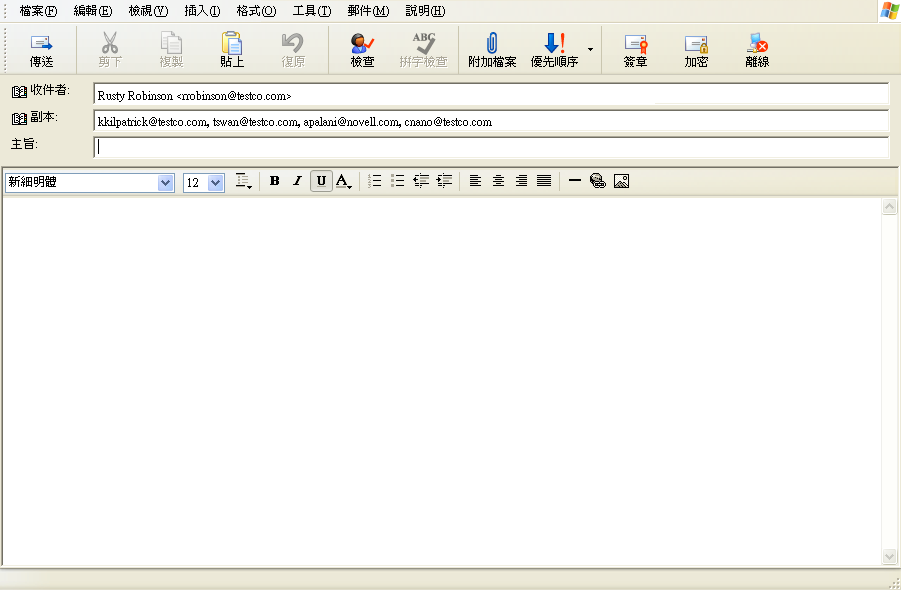The image size is (901, 590).
Task: Open the font size 12 dropdown
Action: pyautogui.click(x=215, y=183)
